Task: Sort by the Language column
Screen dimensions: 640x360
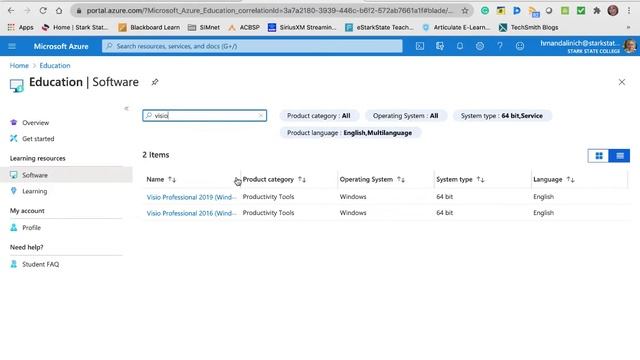Action: [553, 179]
